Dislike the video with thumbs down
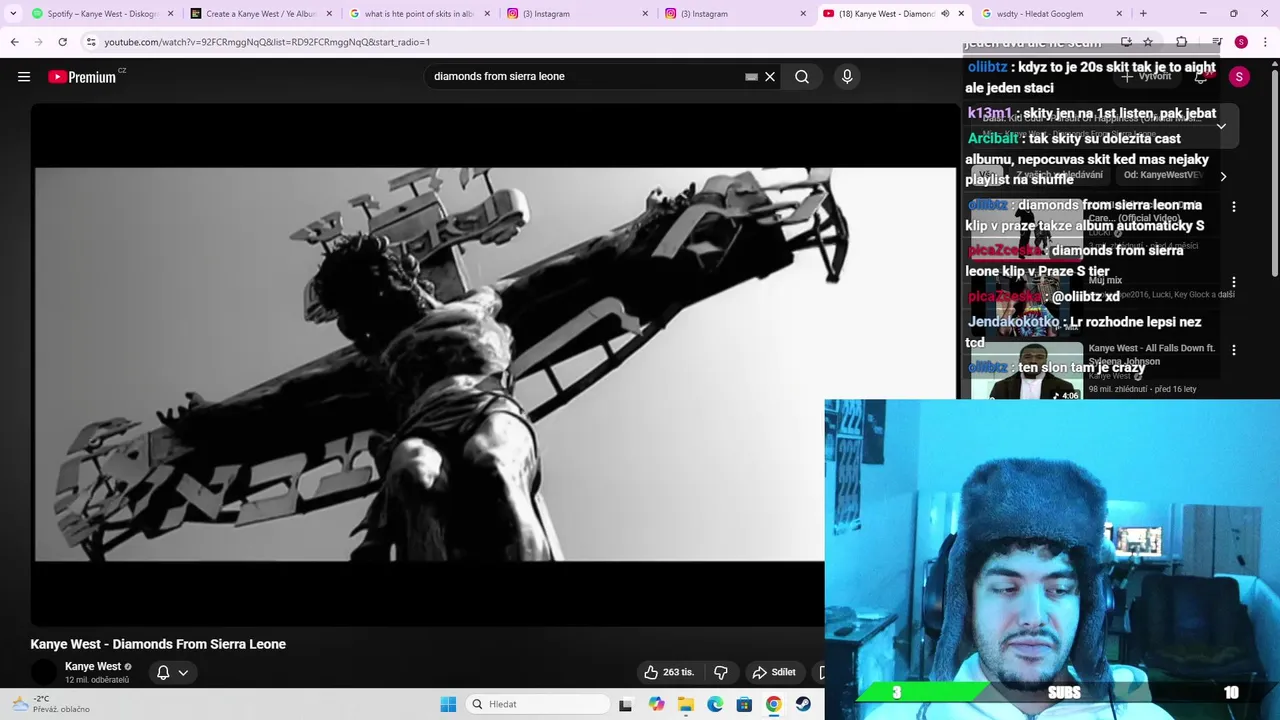 tap(720, 672)
